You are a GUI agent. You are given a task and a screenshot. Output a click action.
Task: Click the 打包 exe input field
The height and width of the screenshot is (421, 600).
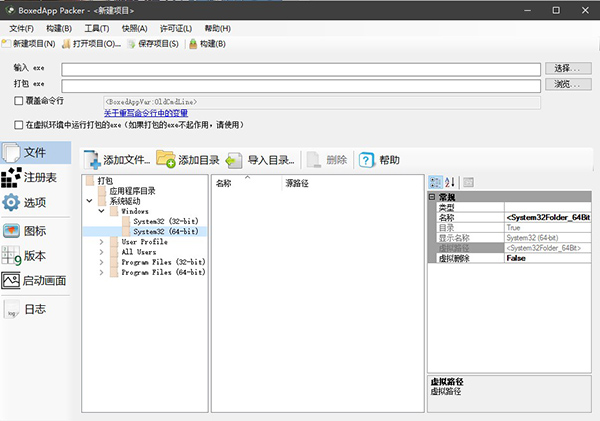pyautogui.click(x=300, y=85)
